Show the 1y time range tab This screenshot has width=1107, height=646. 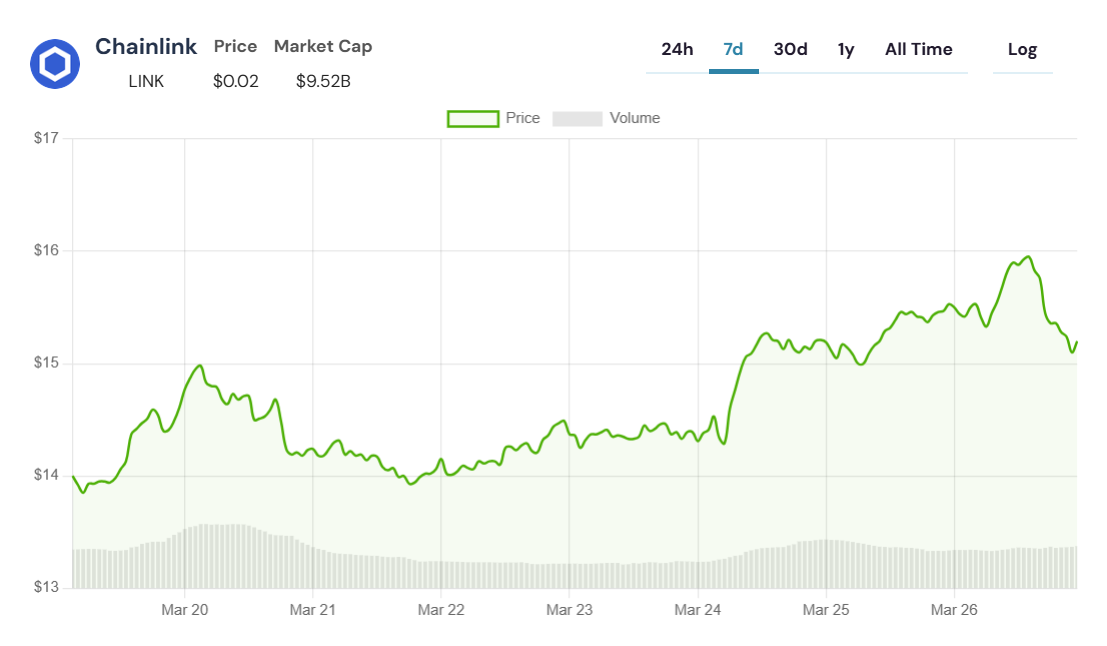[x=846, y=49]
